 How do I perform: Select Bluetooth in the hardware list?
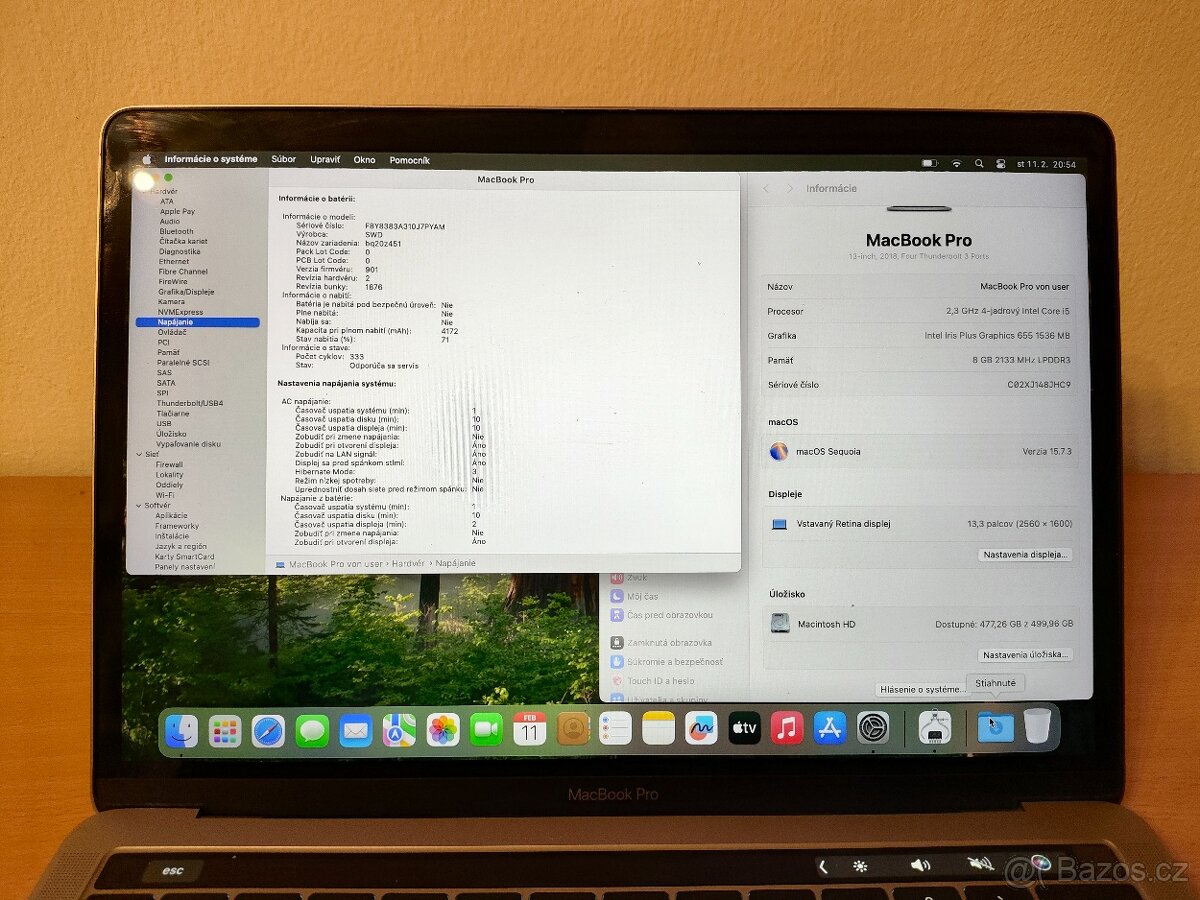(177, 231)
